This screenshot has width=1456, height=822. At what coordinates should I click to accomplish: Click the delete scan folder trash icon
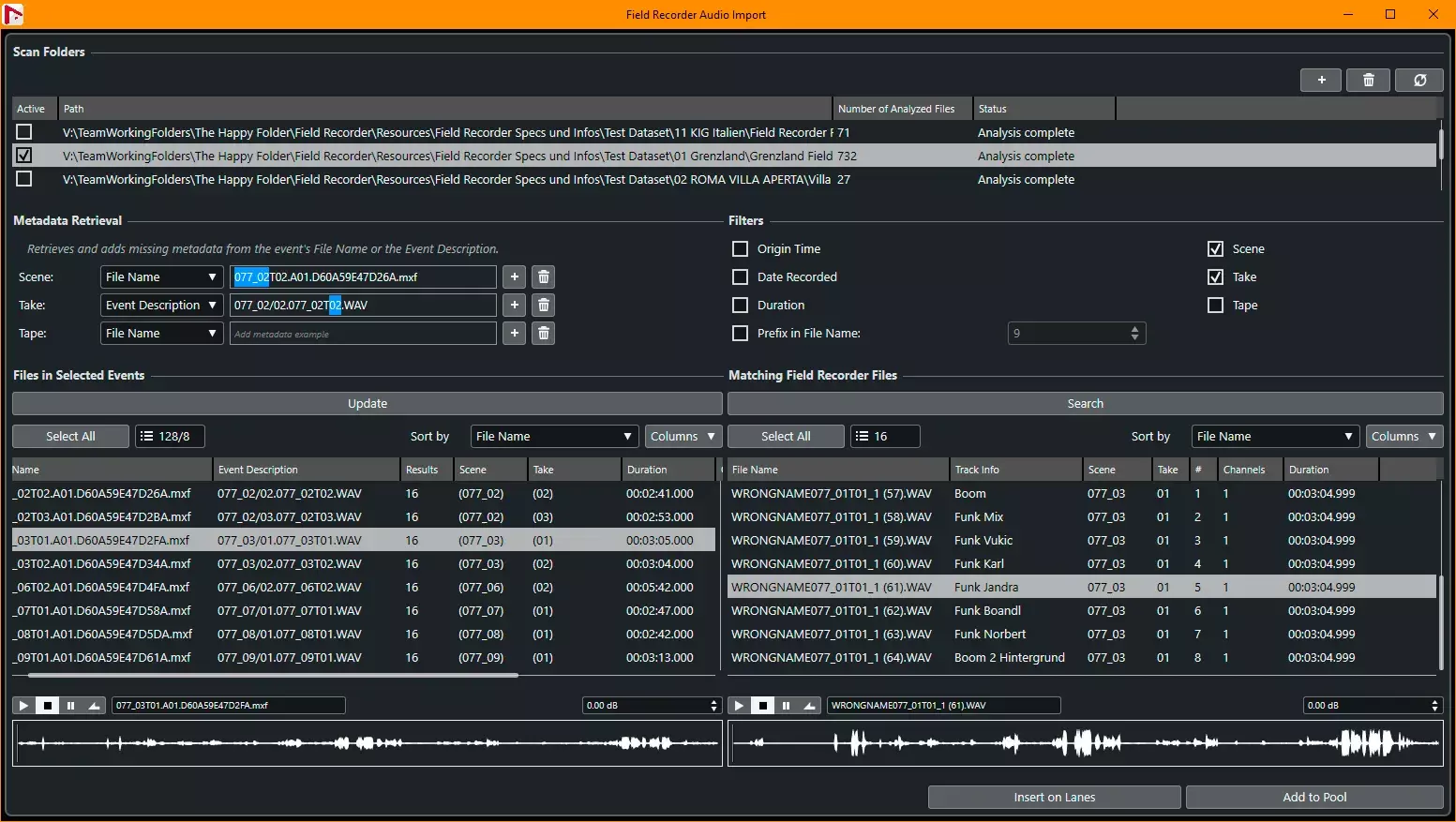[1368, 81]
